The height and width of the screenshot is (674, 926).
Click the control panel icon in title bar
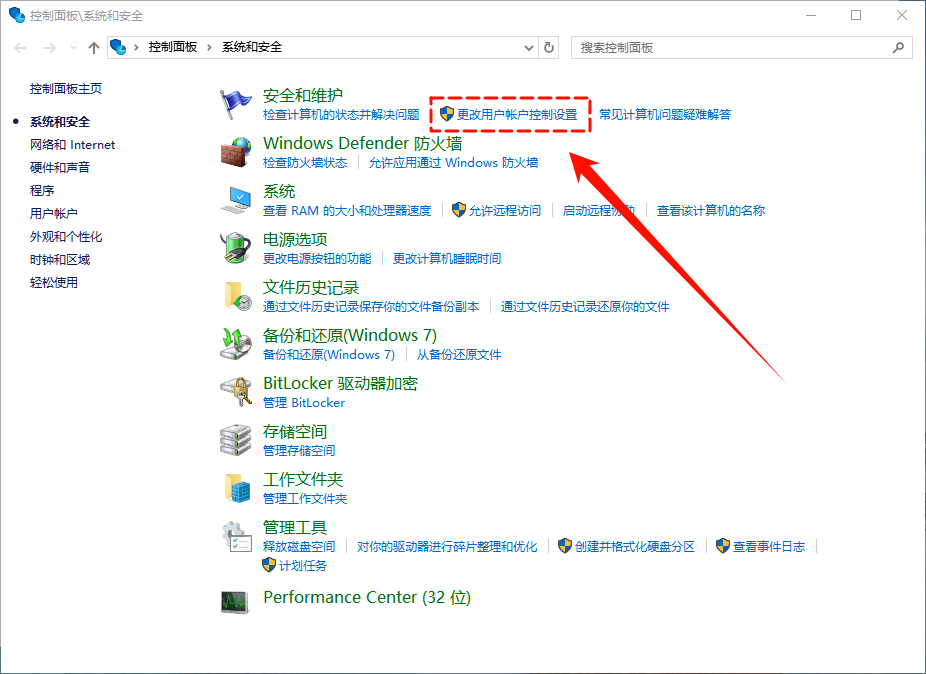[17, 15]
